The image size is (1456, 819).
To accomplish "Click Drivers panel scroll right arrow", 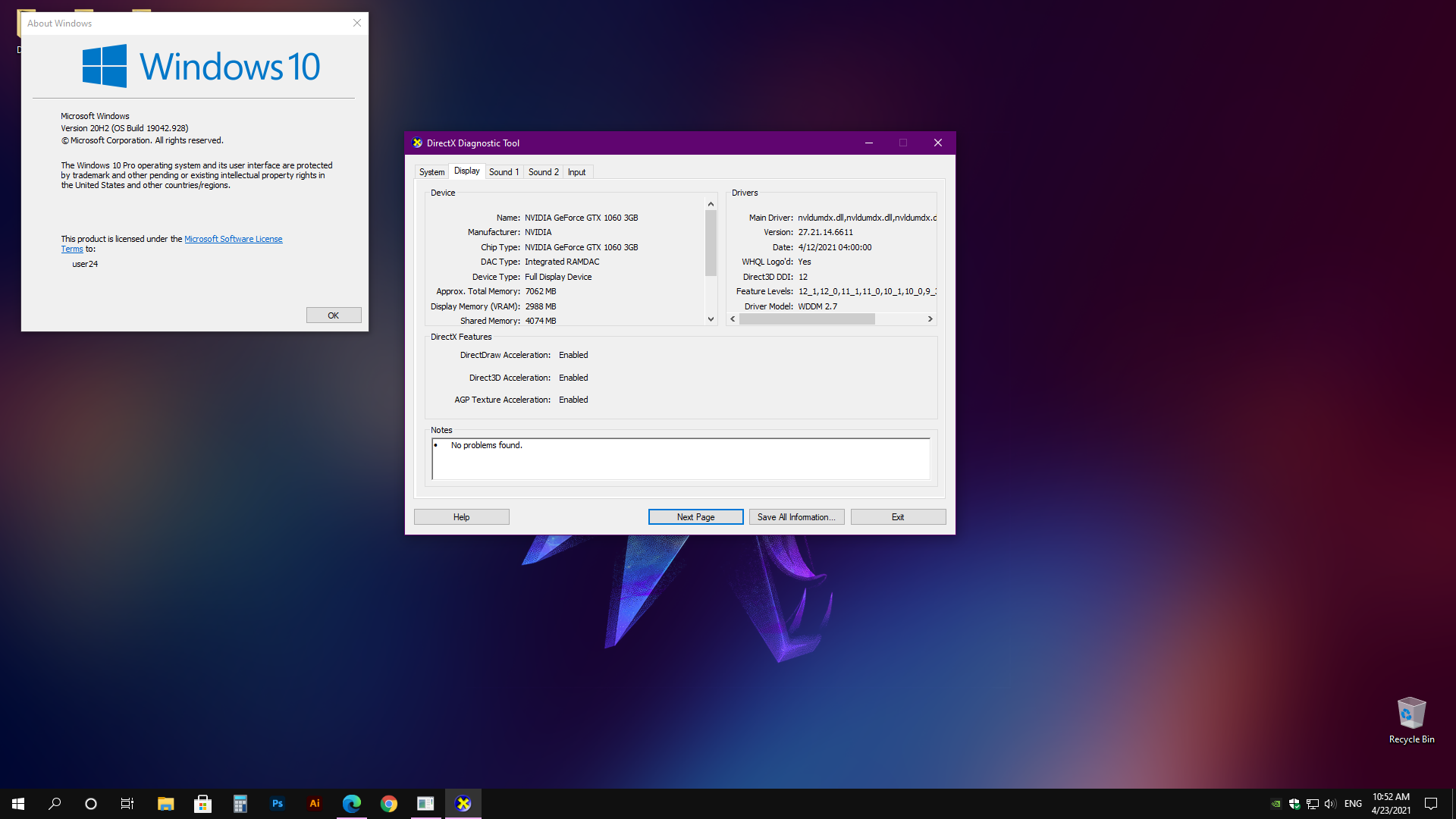I will pos(930,319).
